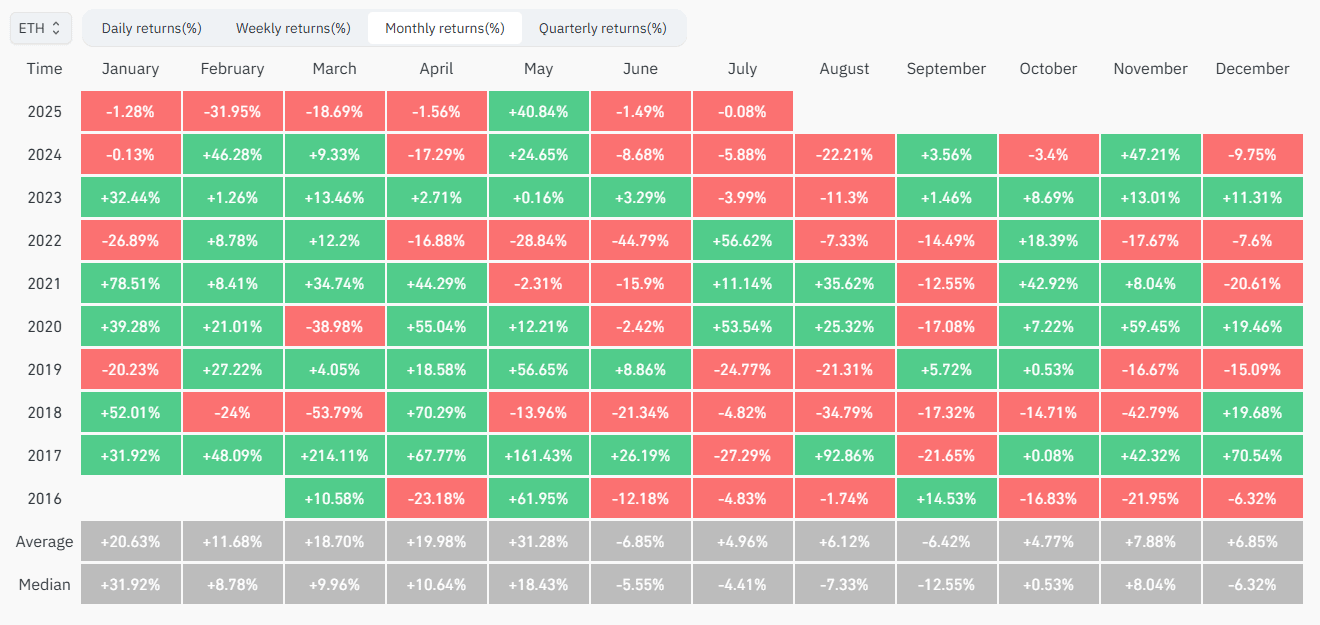
Task: Click the January column header
Action: coord(130,69)
